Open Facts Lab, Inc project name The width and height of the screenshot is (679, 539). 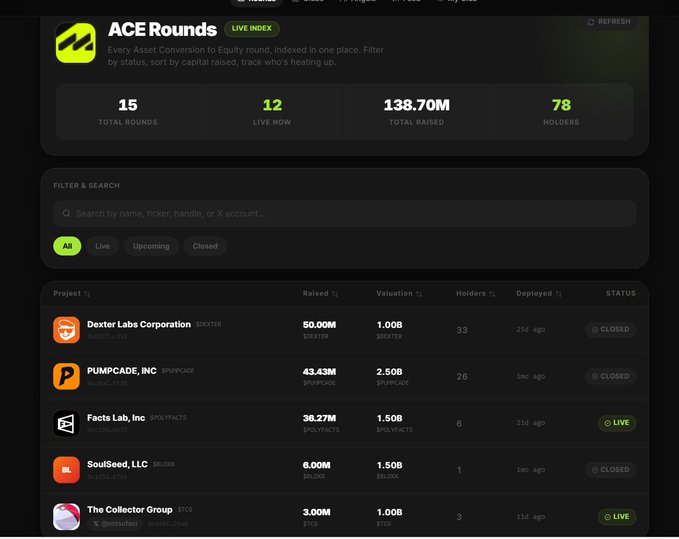[x=116, y=418]
